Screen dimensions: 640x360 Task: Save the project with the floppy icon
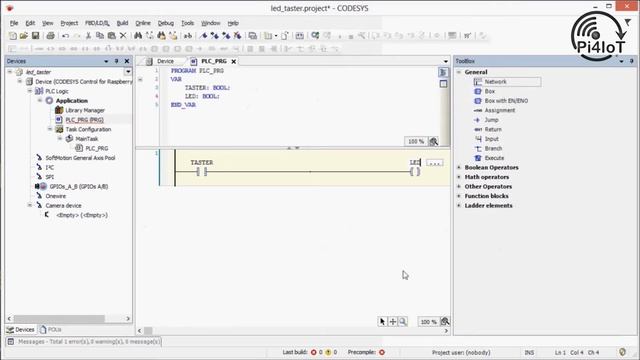36,36
